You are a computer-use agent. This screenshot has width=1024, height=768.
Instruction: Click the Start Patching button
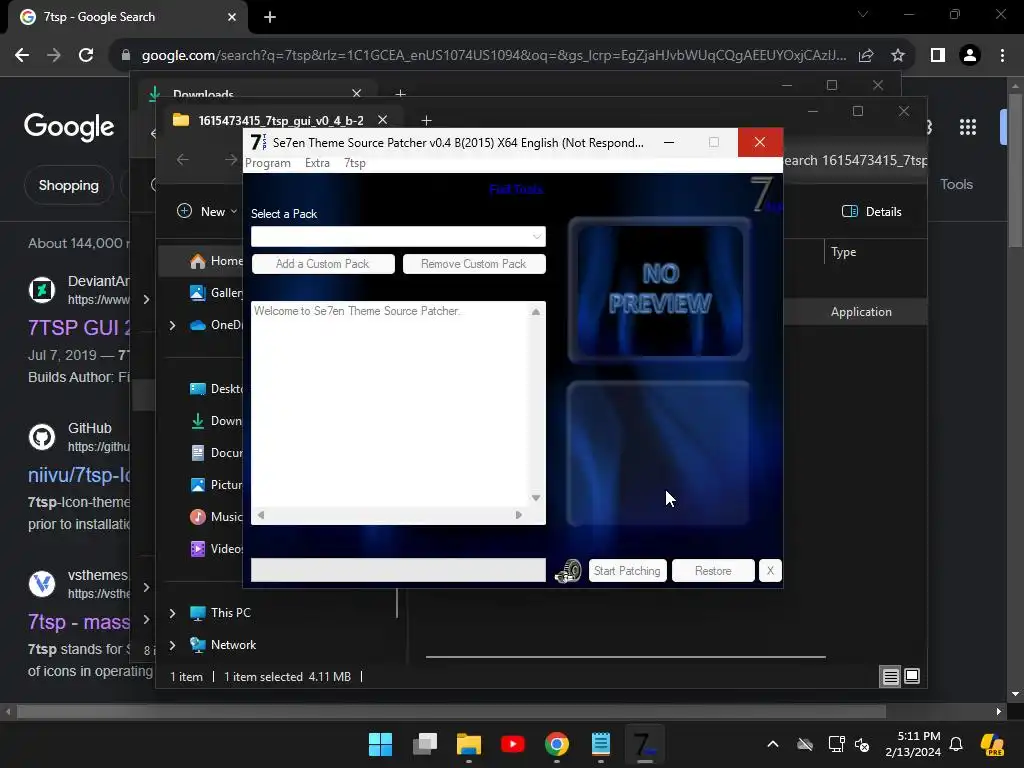pos(627,571)
